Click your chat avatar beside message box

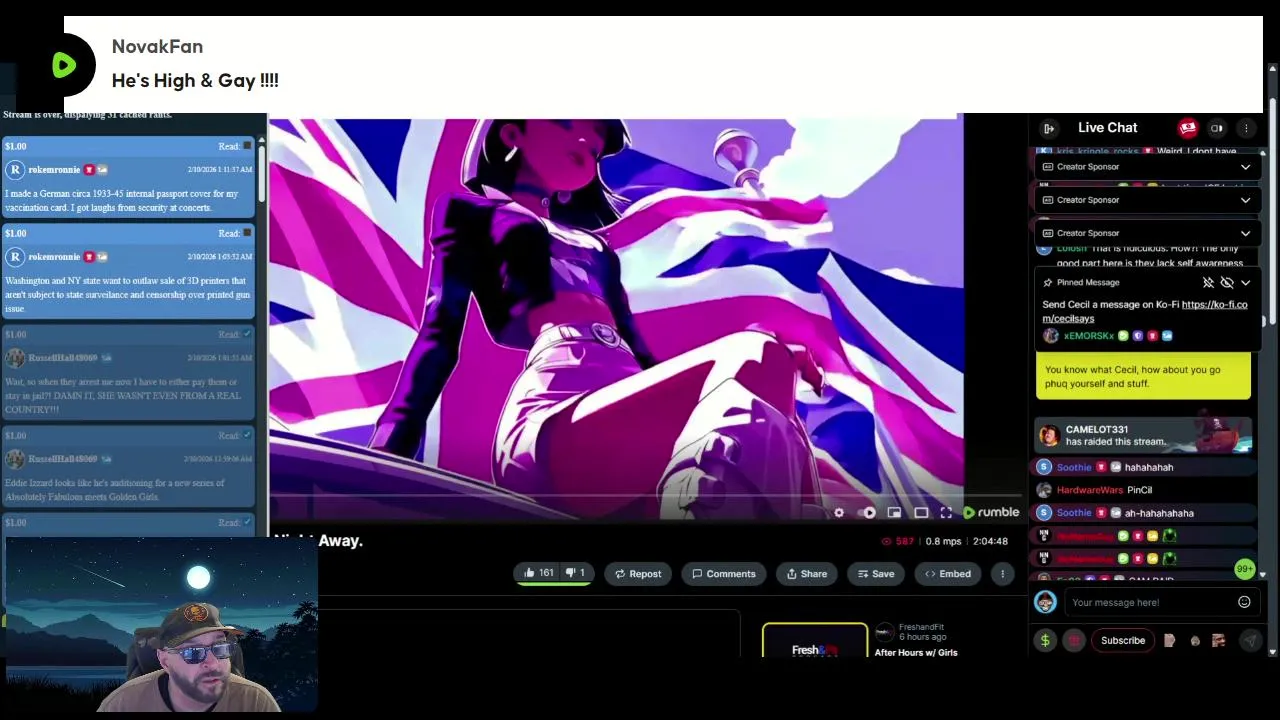click(1045, 602)
